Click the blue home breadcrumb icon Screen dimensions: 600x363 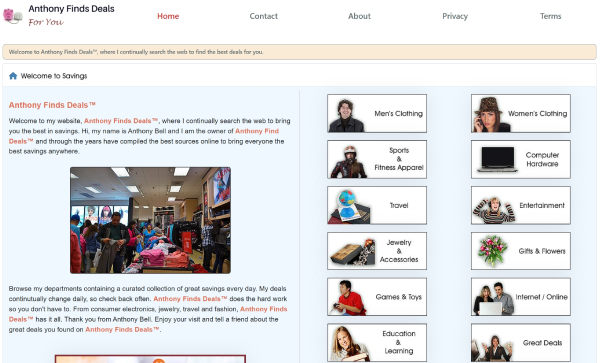click(13, 76)
